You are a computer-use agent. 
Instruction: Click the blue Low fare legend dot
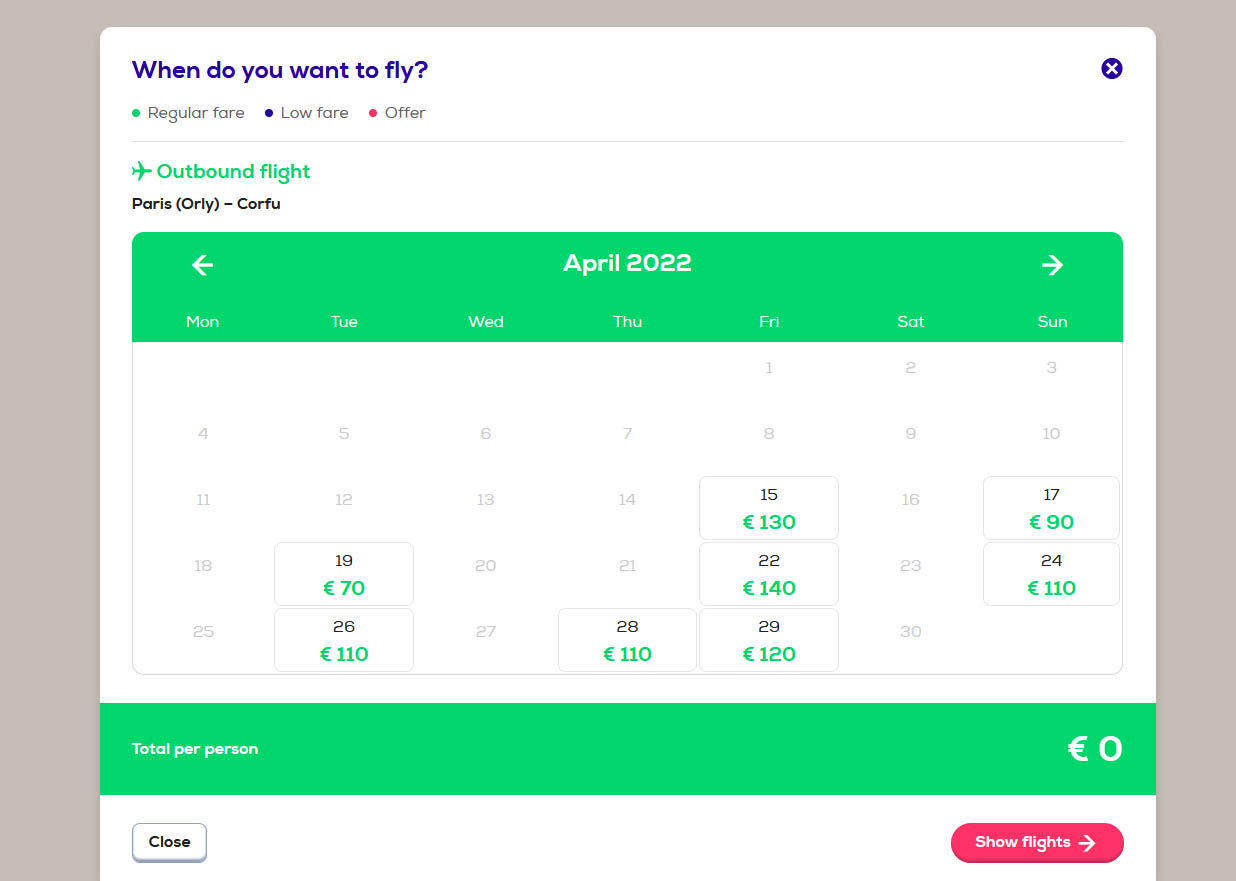point(269,113)
